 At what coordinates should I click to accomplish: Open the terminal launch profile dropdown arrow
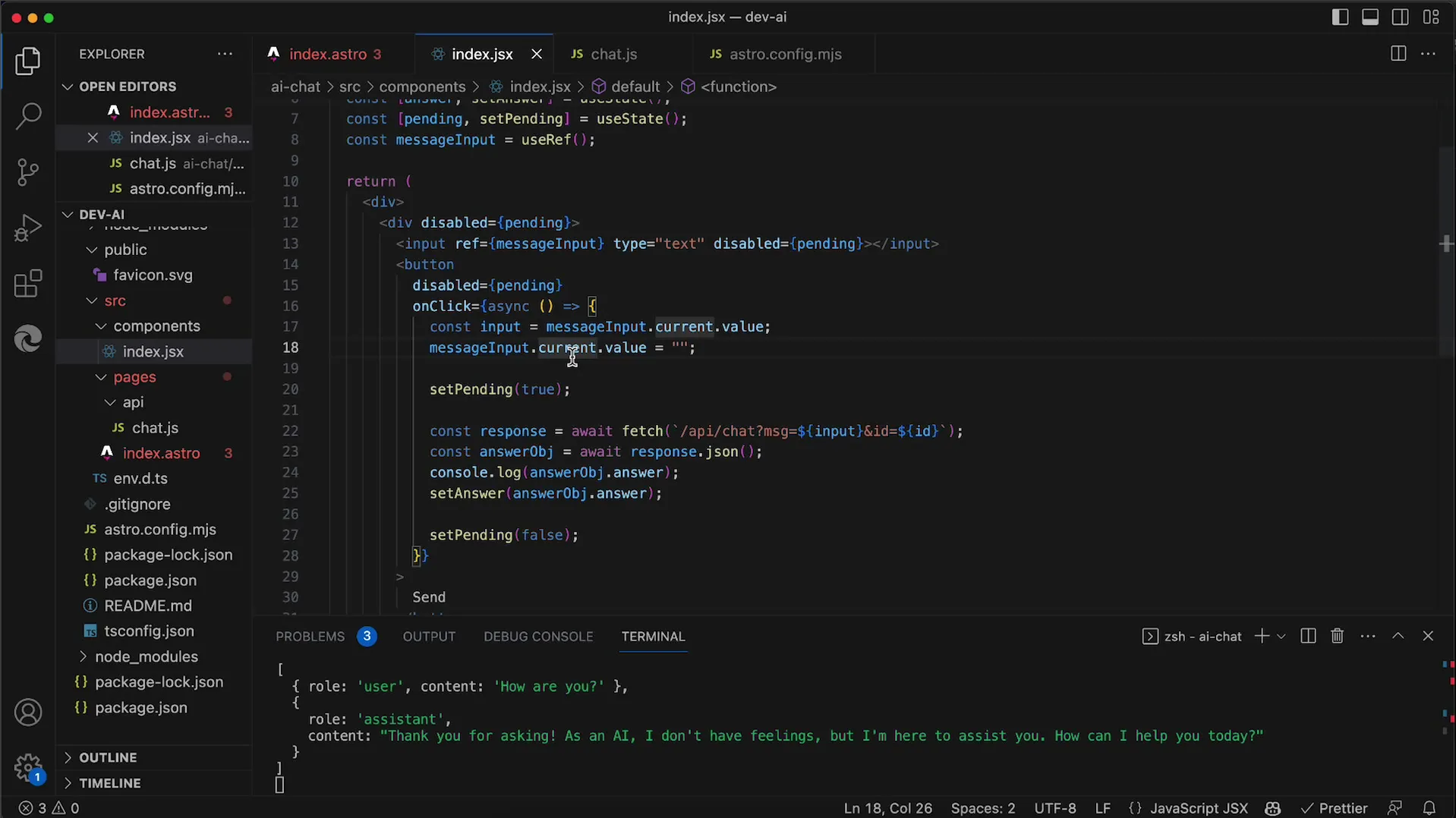(1281, 636)
